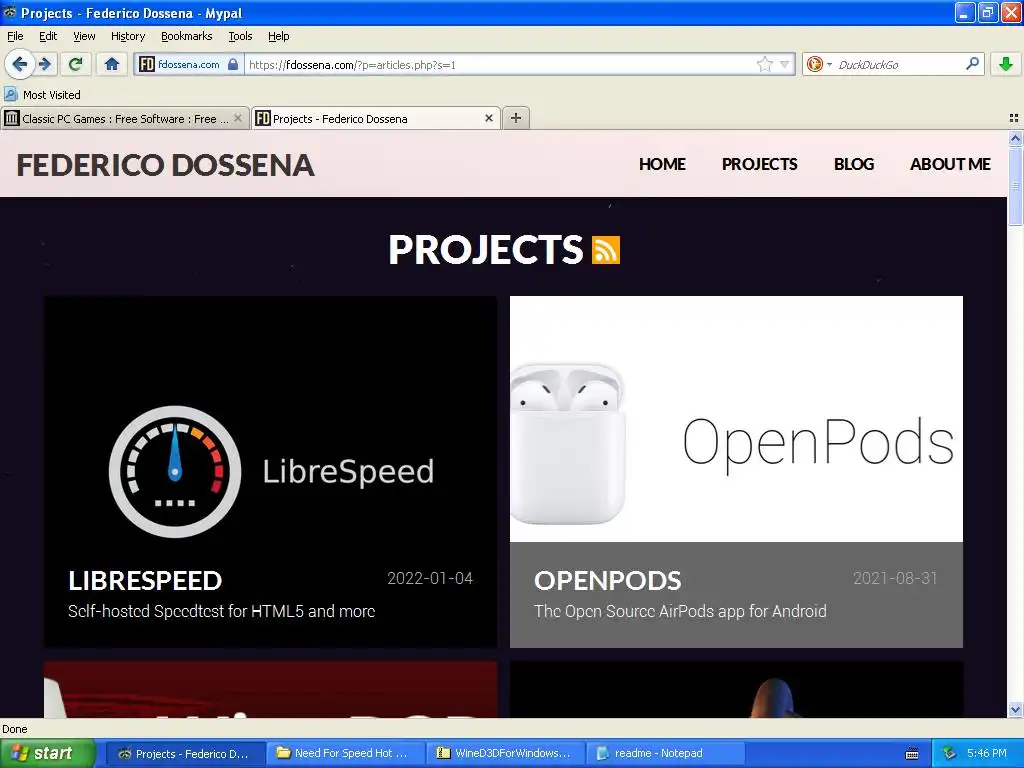This screenshot has width=1024, height=768.
Task: Open the OpenPods project card image
Action: tap(736, 419)
